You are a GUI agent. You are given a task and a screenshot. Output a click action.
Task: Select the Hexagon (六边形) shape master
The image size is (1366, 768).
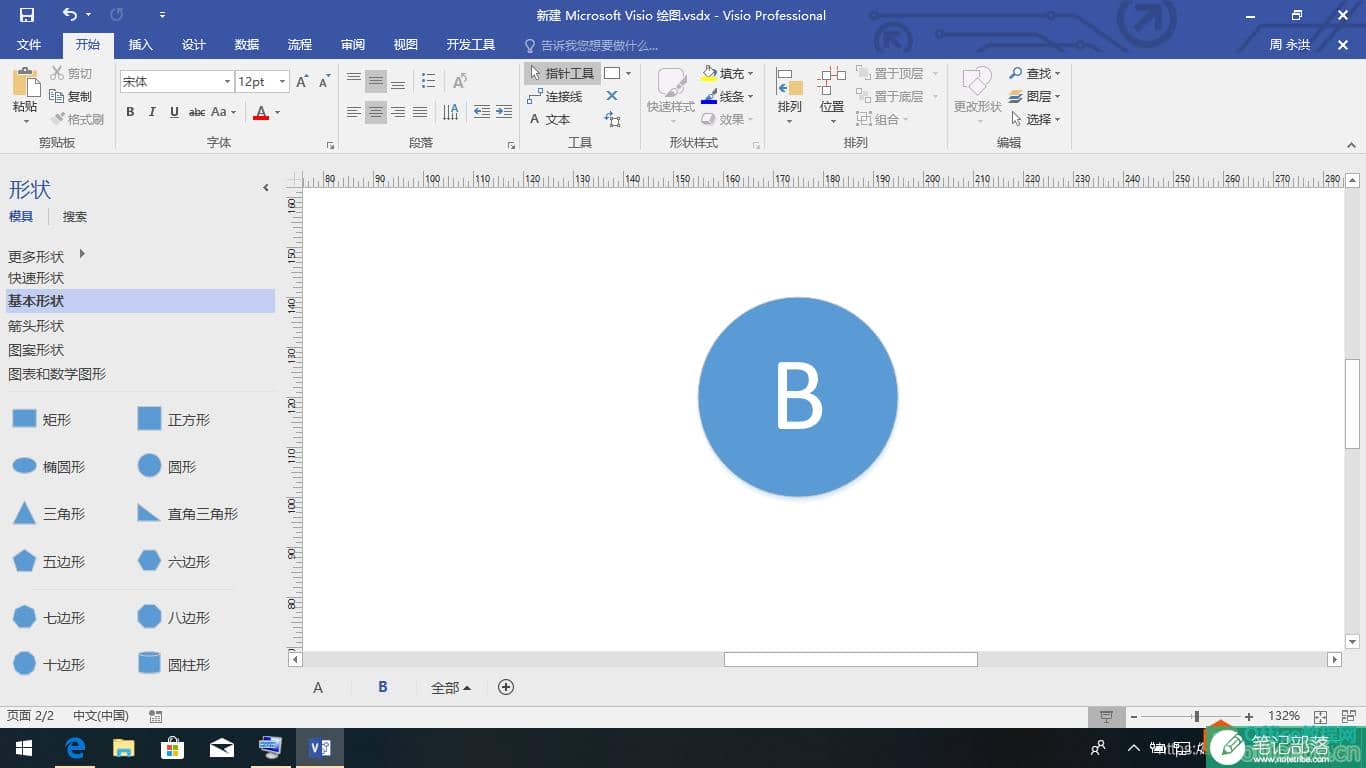click(x=174, y=561)
